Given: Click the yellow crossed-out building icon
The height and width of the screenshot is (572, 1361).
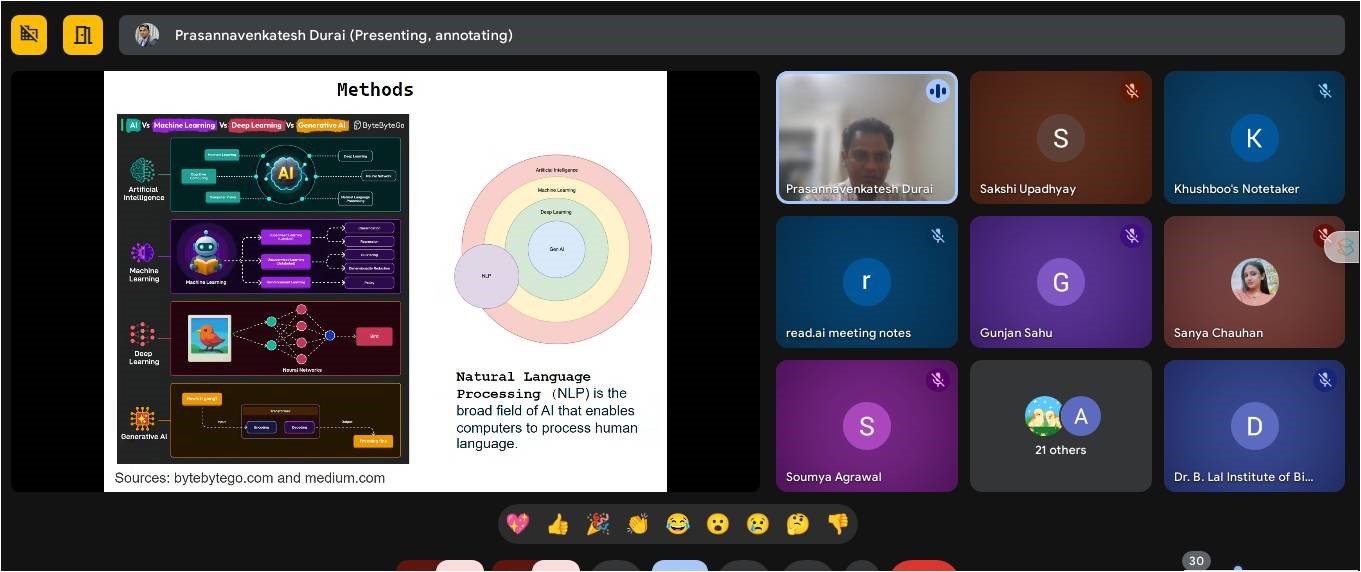Looking at the screenshot, I should point(29,35).
